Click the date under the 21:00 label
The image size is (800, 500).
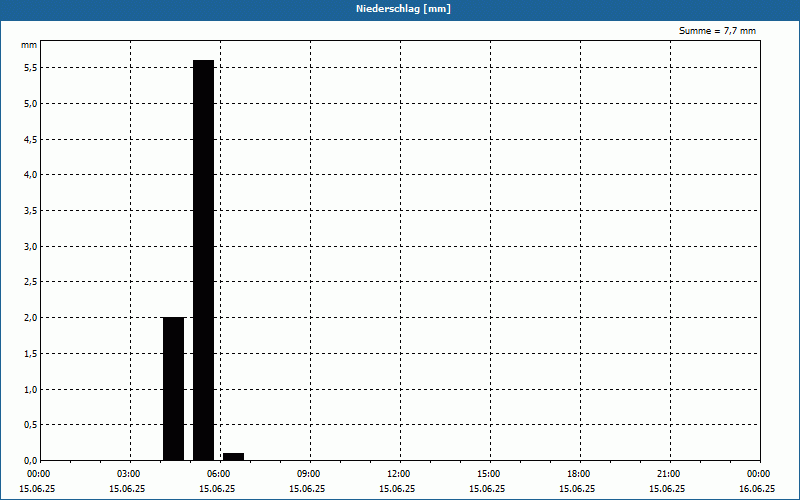point(667,489)
